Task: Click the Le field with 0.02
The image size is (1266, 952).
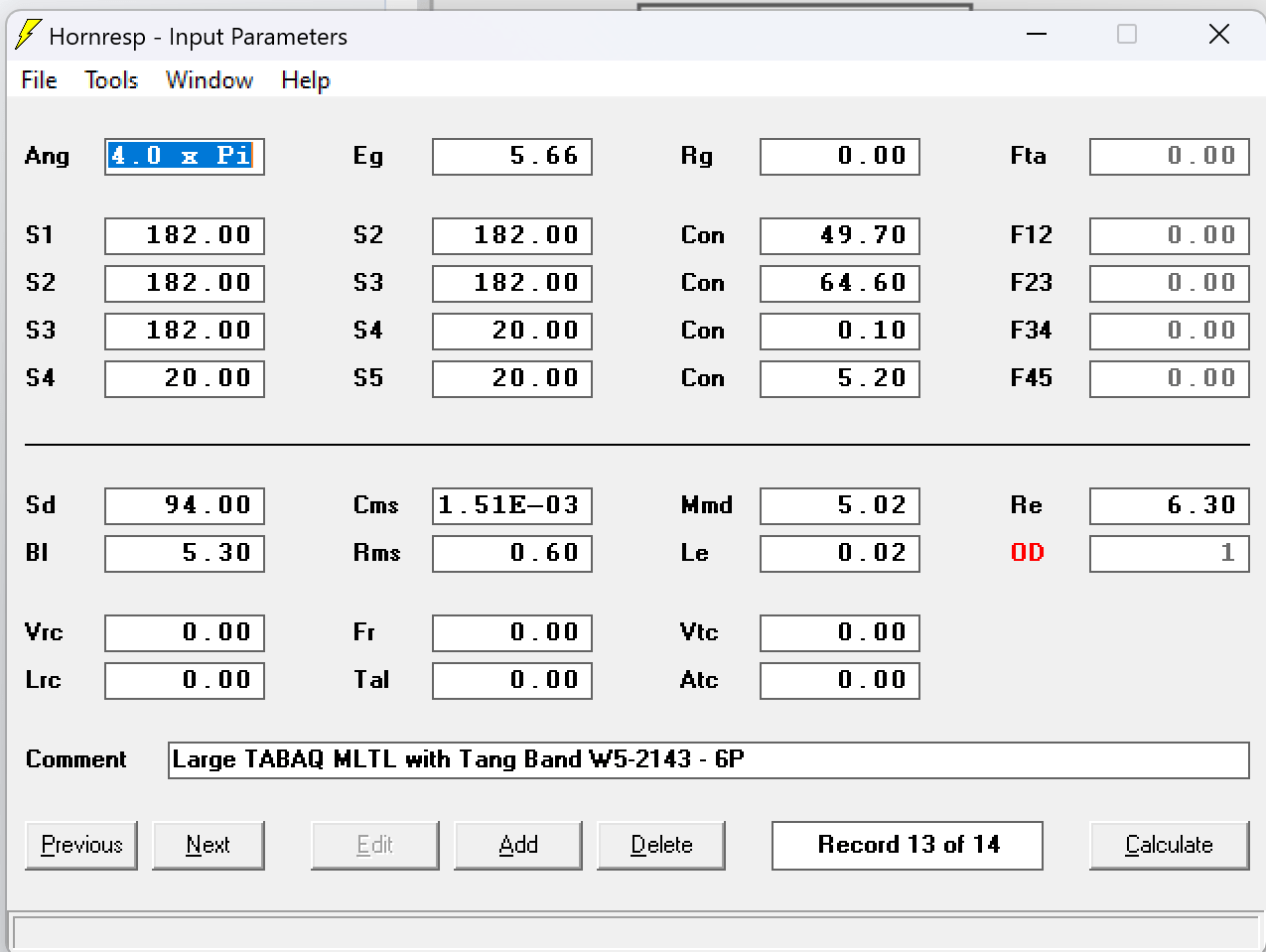Action: pos(840,553)
